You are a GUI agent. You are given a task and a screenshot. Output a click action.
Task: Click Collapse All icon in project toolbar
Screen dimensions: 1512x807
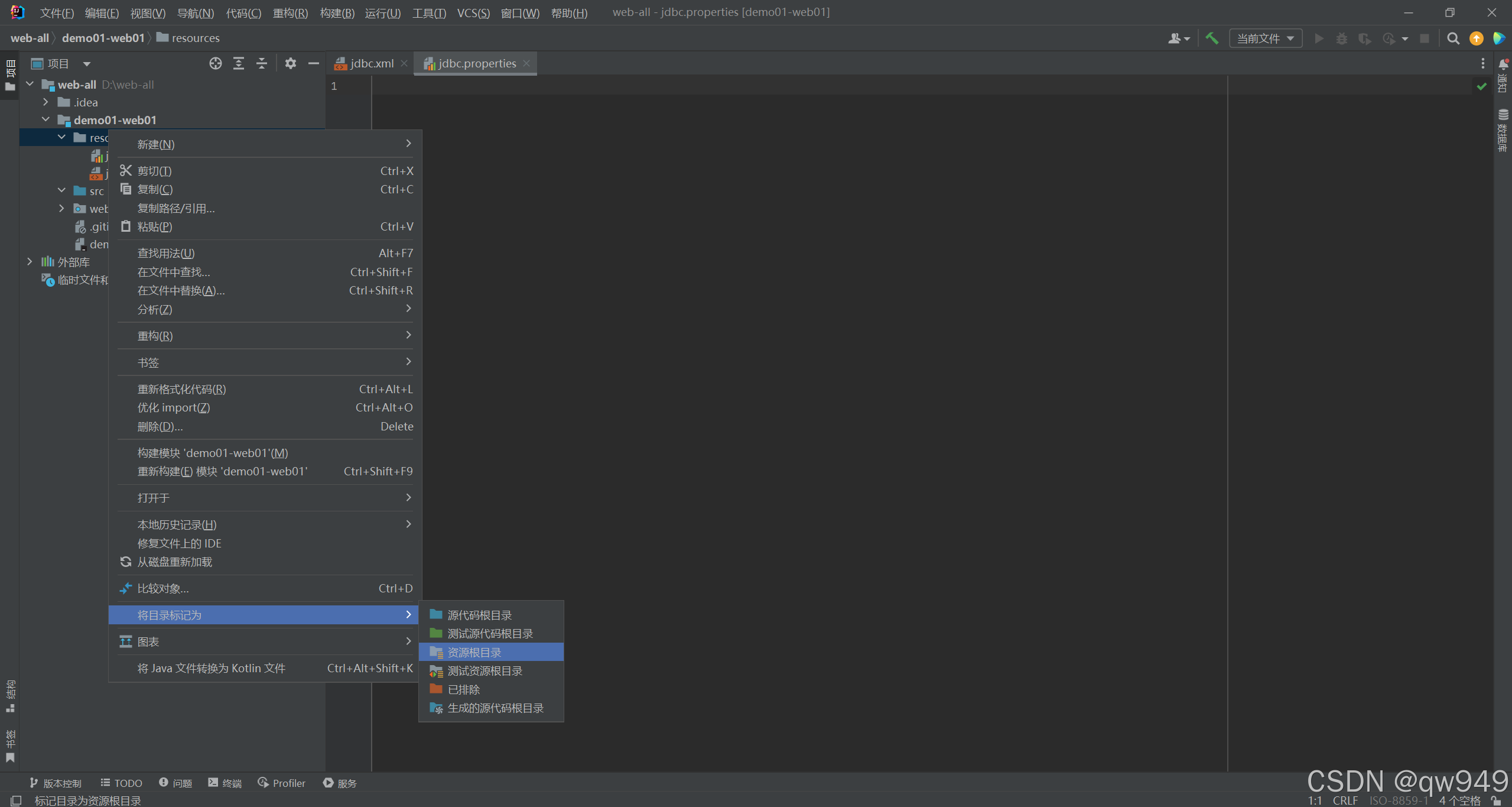[x=262, y=63]
